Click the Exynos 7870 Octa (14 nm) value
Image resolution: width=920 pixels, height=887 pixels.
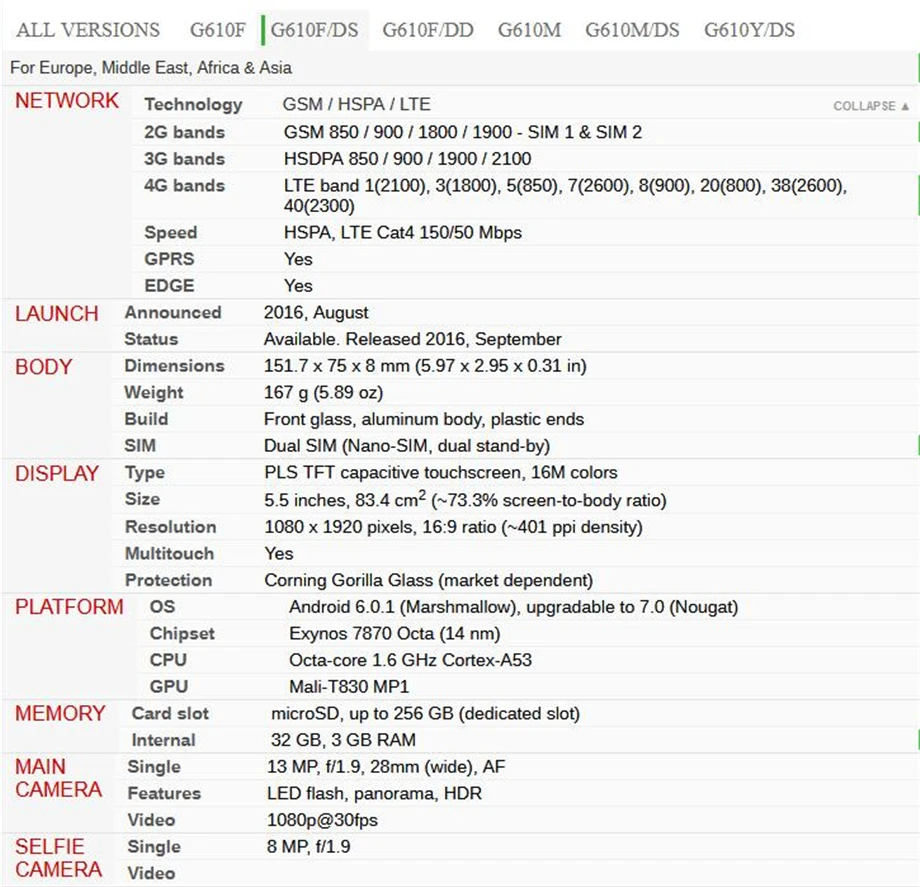[x=395, y=634]
